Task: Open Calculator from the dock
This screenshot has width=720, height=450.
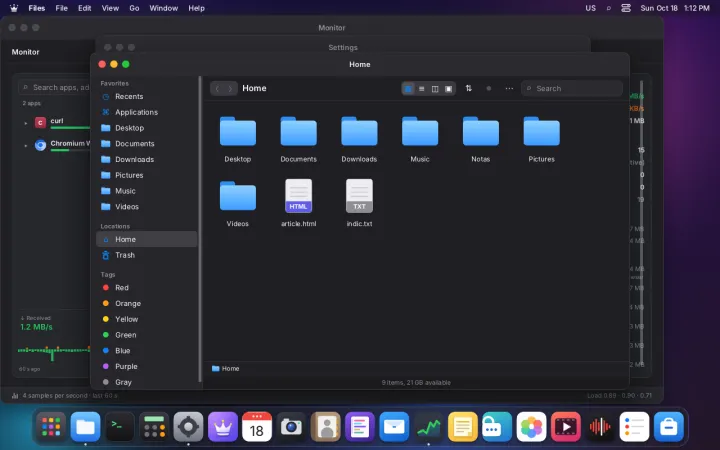Action: click(154, 427)
